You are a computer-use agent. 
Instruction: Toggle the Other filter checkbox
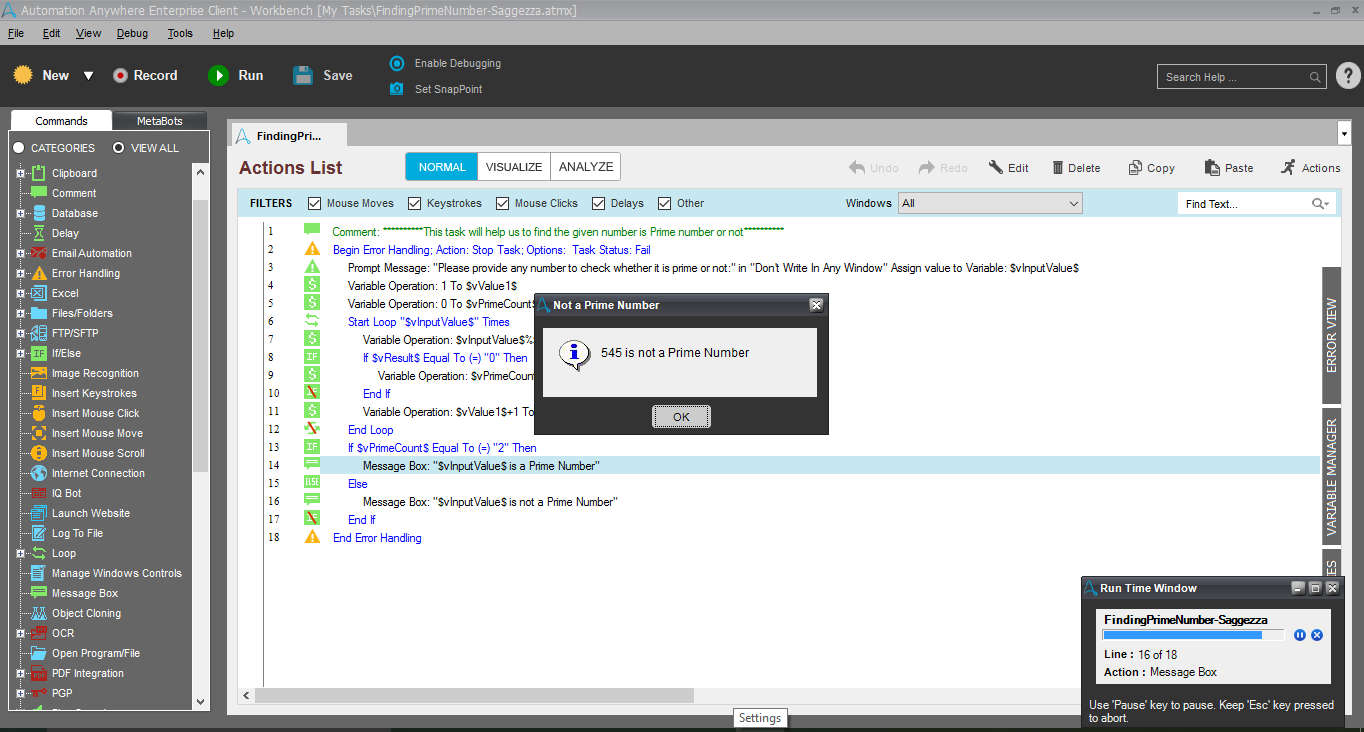pyautogui.click(x=665, y=203)
